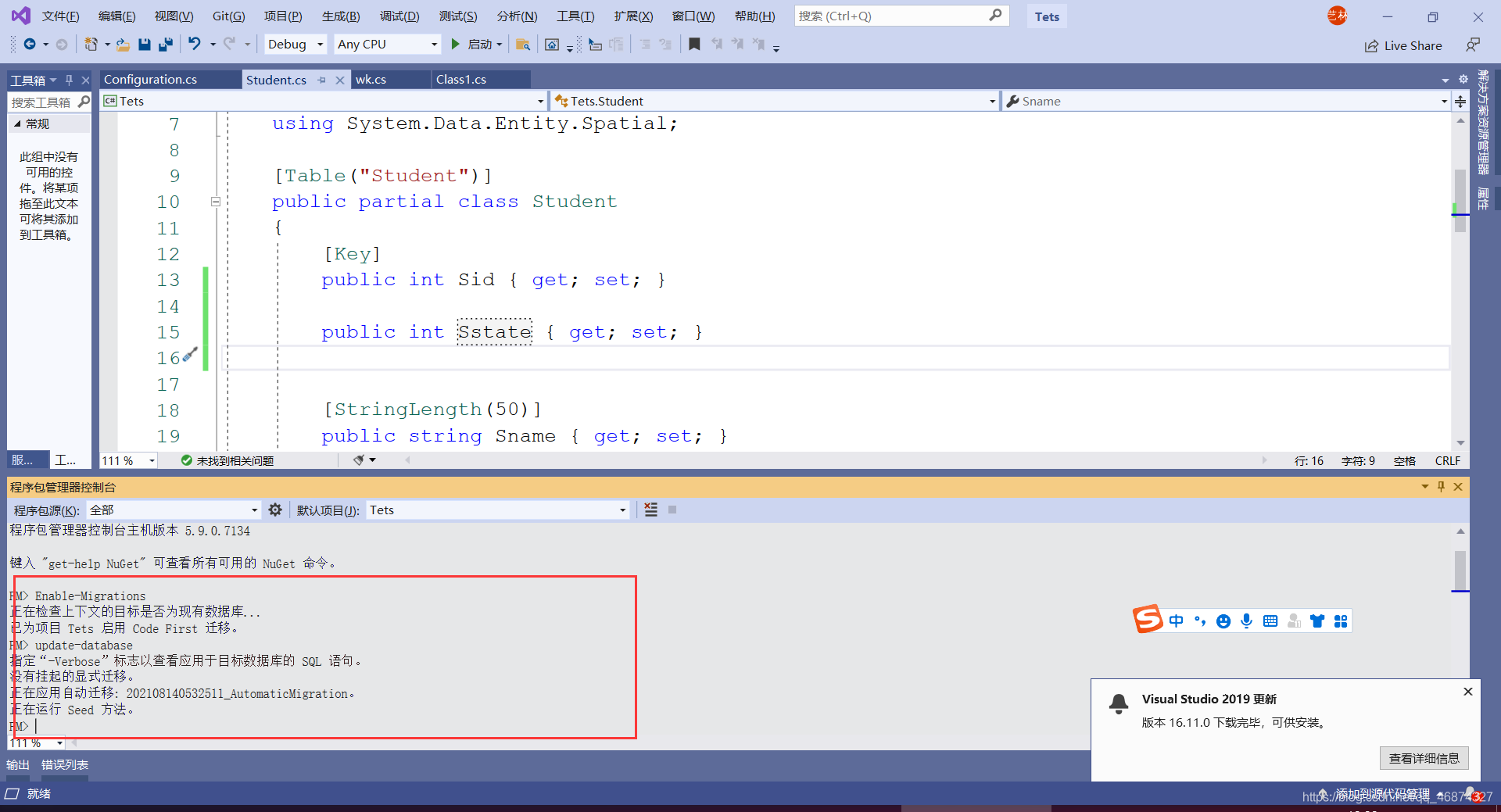Open Find in Files icon

coord(523,45)
